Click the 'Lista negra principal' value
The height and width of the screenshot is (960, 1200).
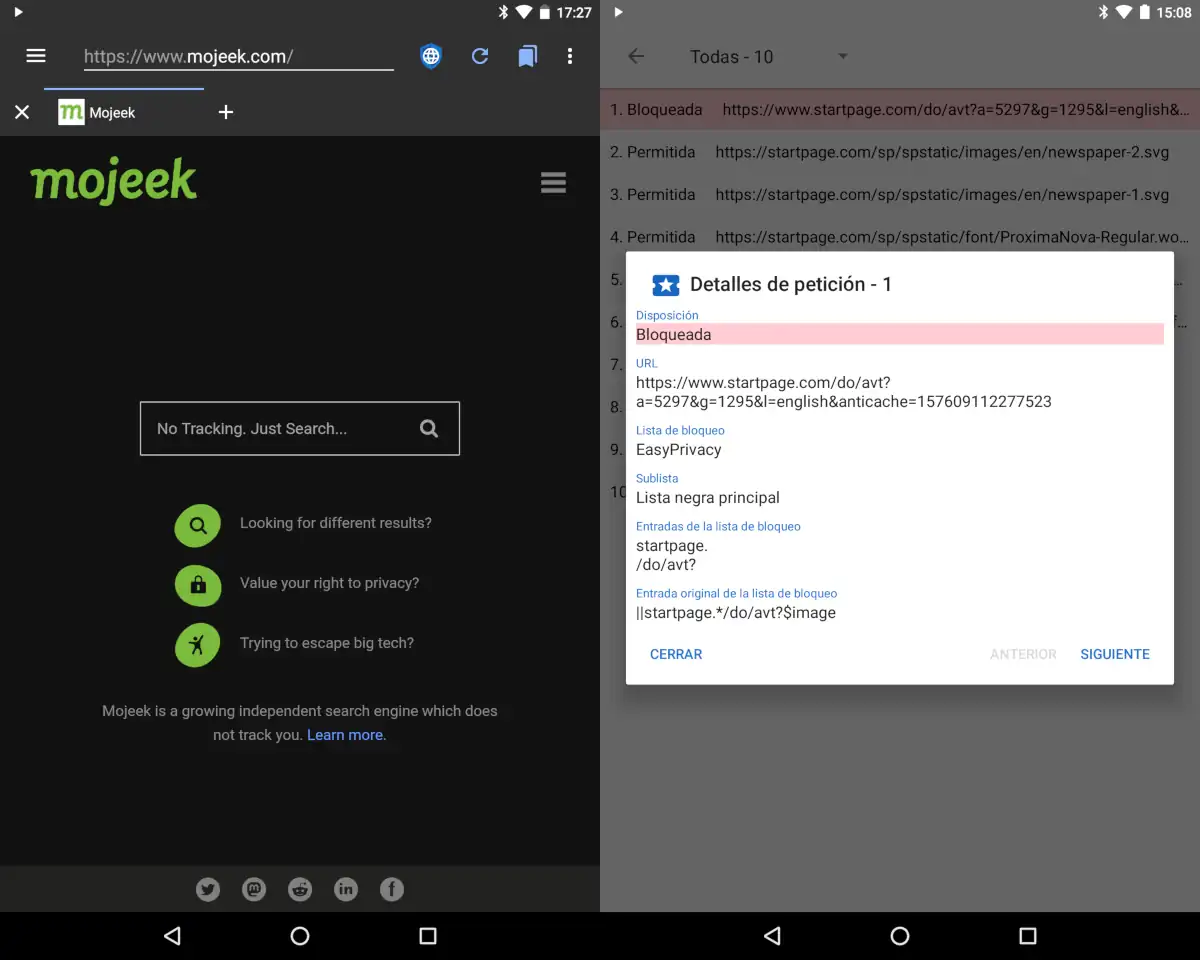pyautogui.click(x=708, y=498)
